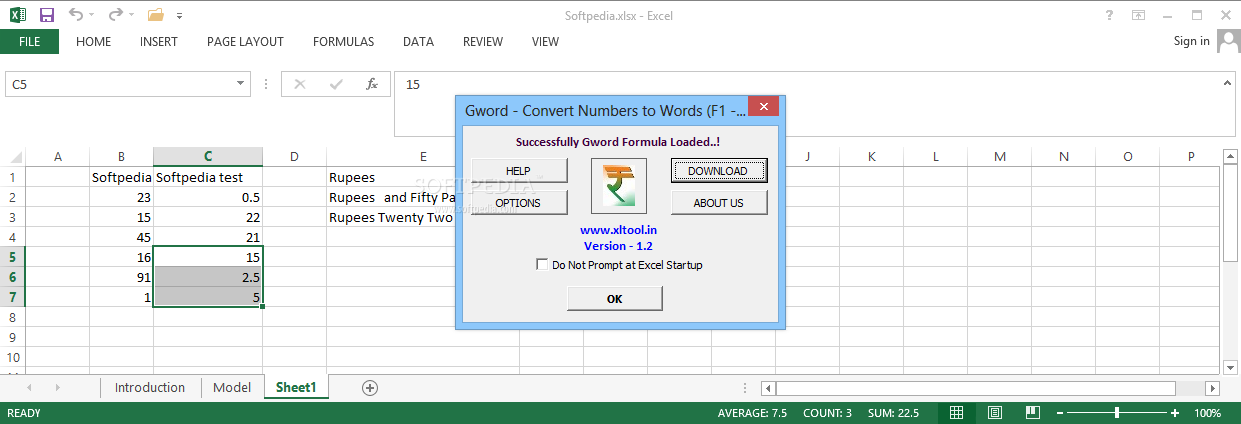Screen dimensions: 1241x424
Task: Click horizontal scrollbar right arrow
Action: (x=1213, y=388)
